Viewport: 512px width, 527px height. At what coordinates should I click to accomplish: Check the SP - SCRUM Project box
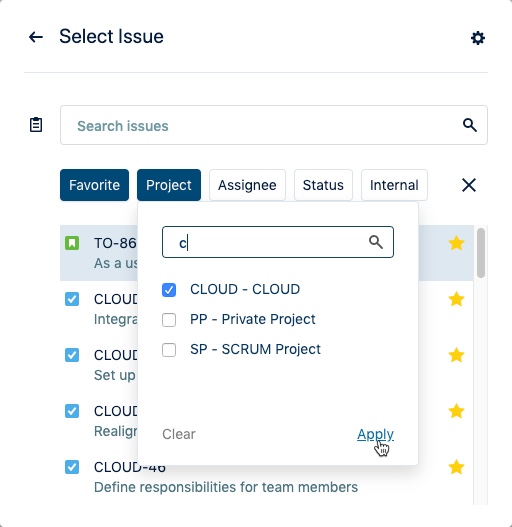click(x=169, y=350)
